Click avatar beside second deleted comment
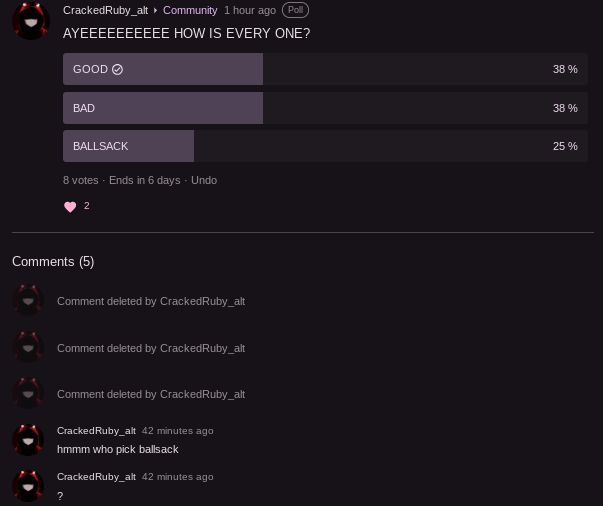Viewport: 603px width, 506px height. pyautogui.click(x=28, y=348)
